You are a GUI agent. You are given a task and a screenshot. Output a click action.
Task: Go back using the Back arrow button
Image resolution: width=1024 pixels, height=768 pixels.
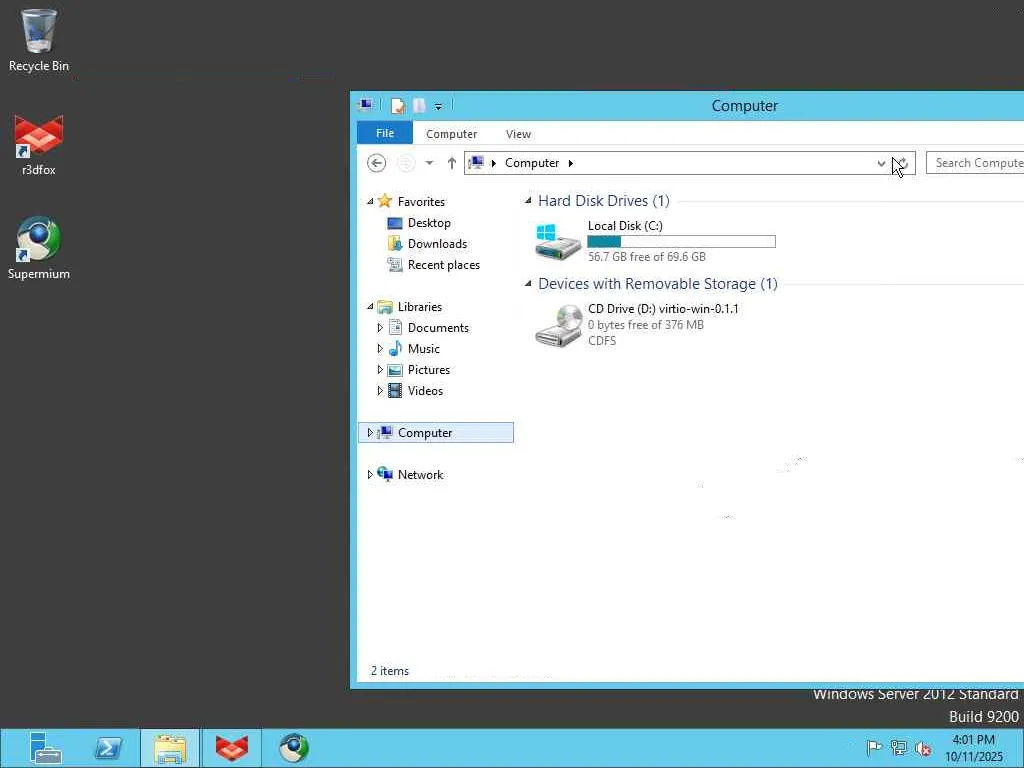pos(377,163)
